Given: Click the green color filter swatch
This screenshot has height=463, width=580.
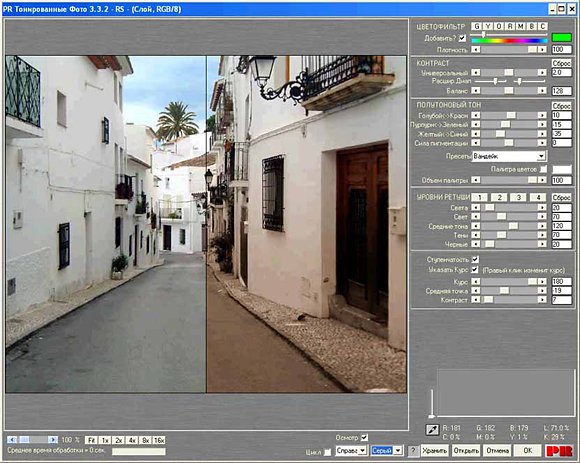Looking at the screenshot, I should 562,38.
